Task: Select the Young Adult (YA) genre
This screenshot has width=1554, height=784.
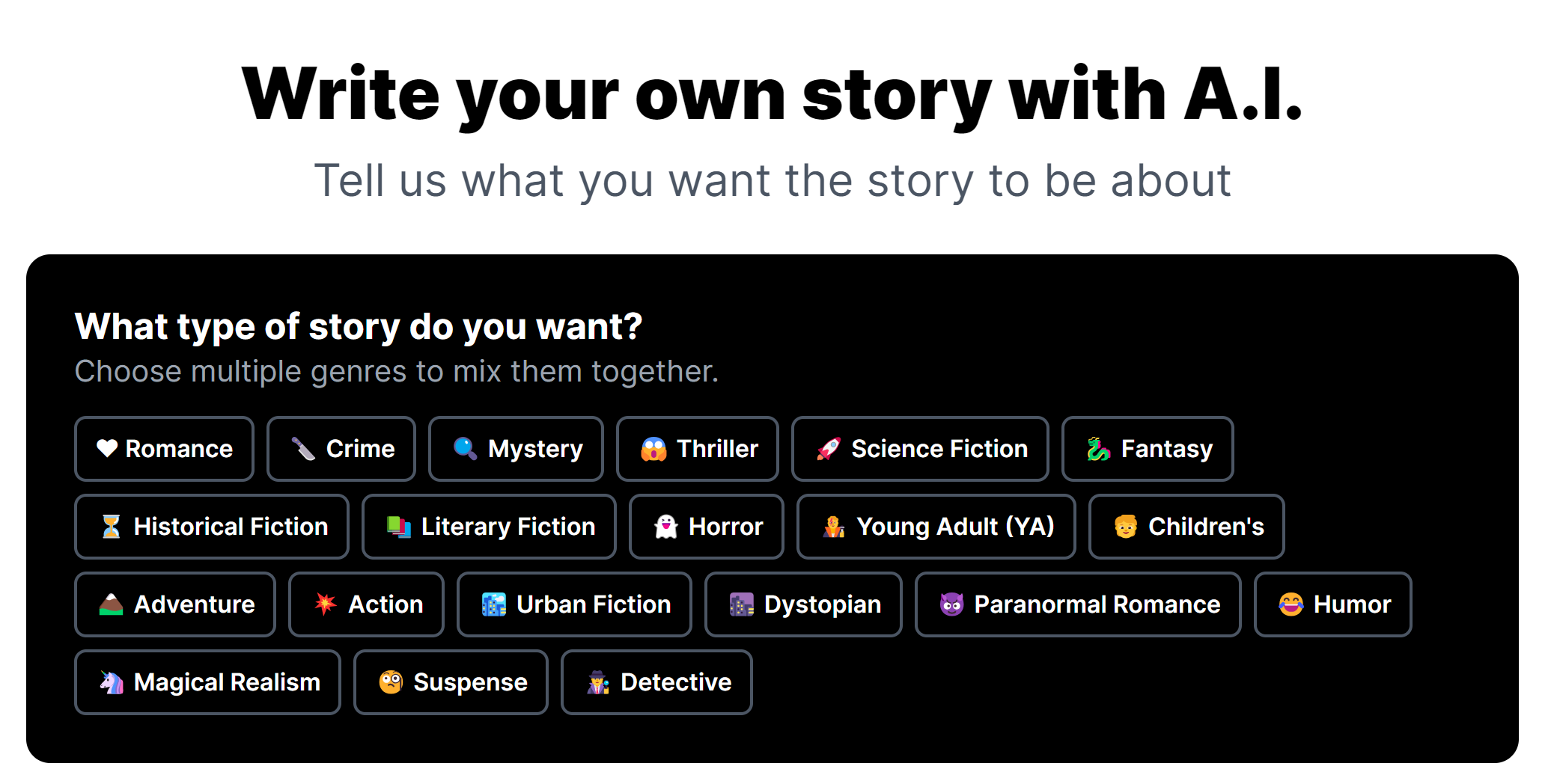Action: point(936,527)
